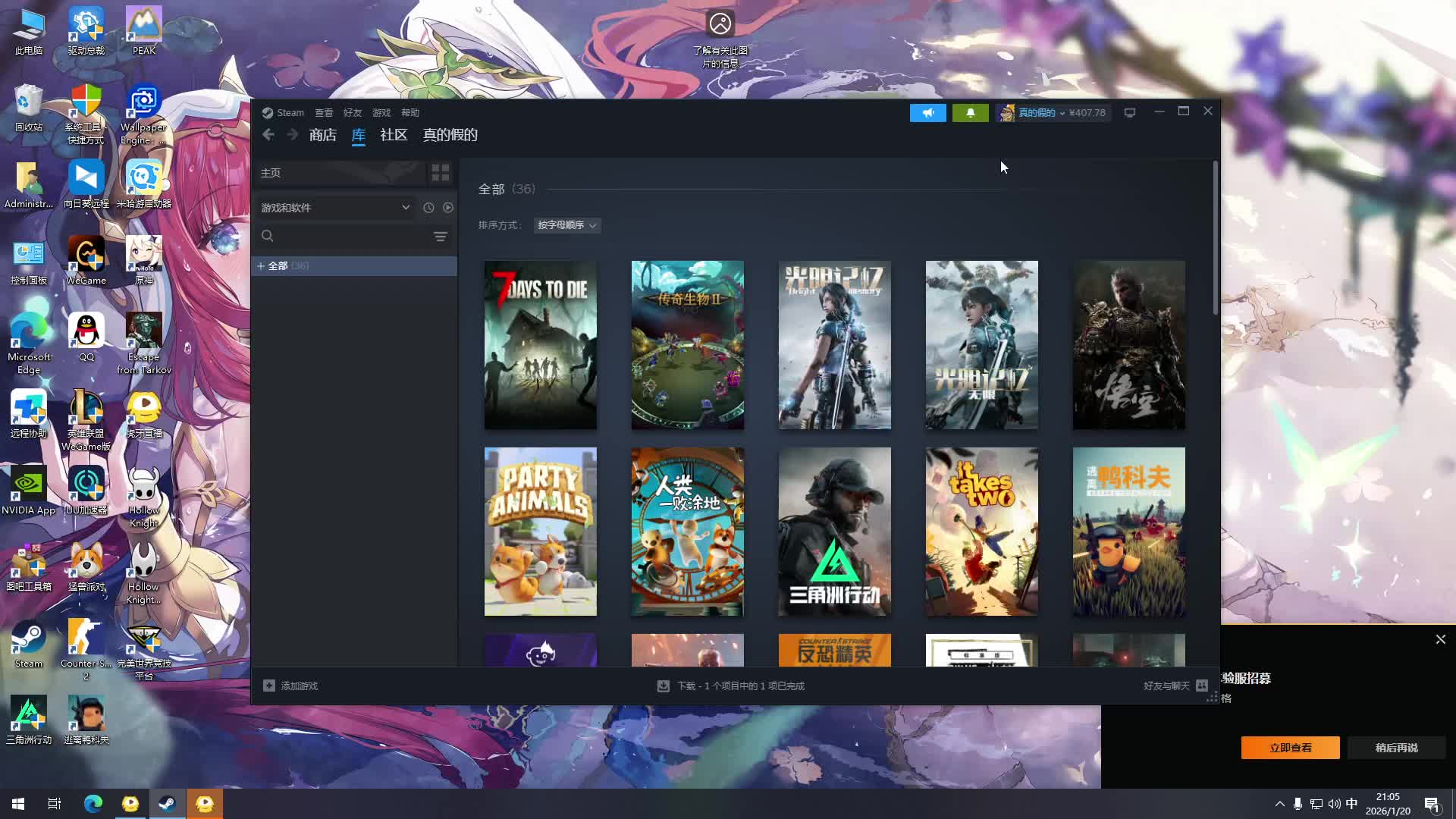Image resolution: width=1456 pixels, height=819 pixels.
Task: Click 添加游戏 button
Action: [290, 686]
